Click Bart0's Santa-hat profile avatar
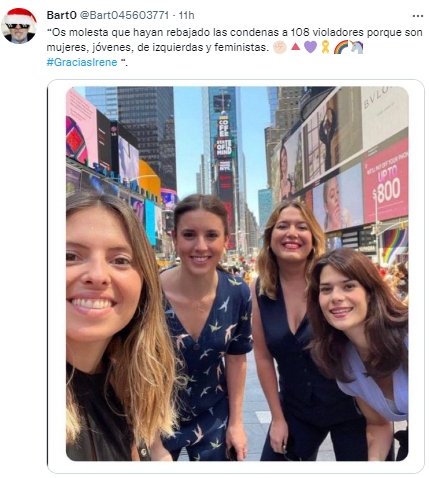429x478 pixels. click(x=19, y=26)
